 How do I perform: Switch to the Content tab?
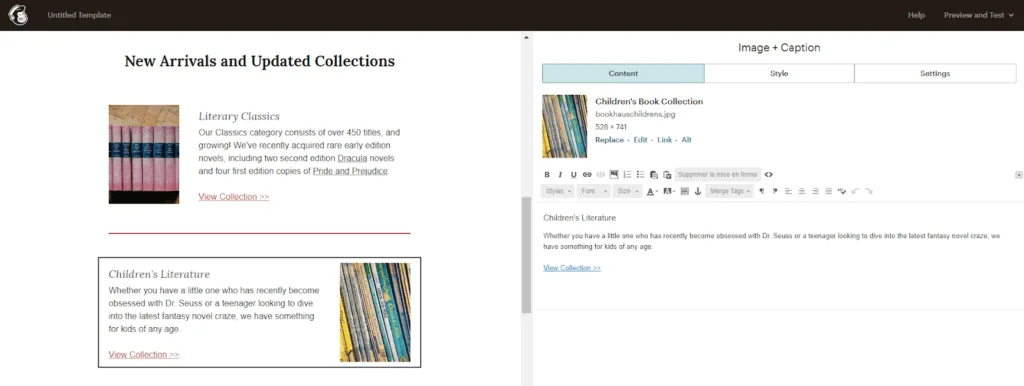coord(623,74)
